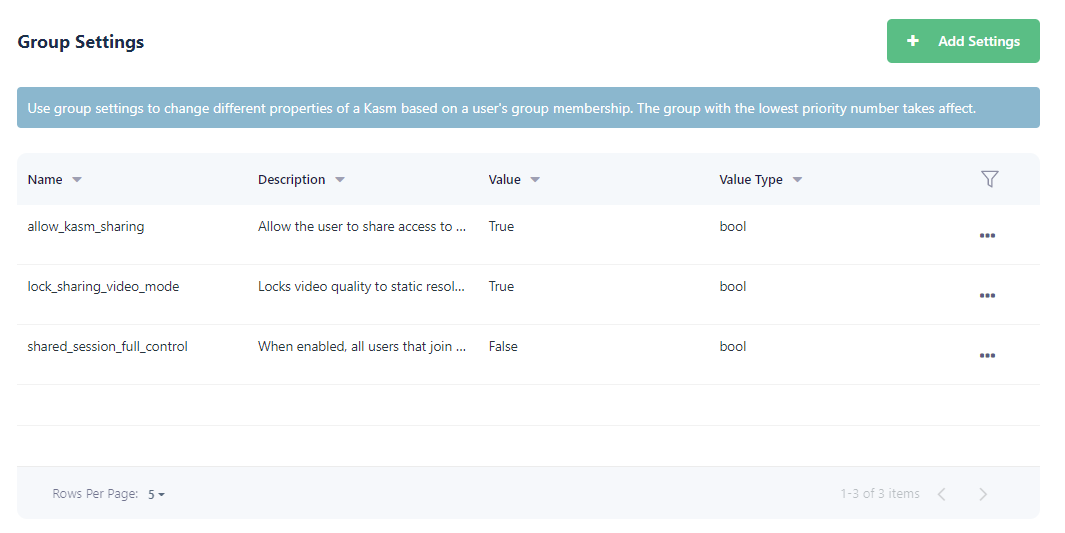Click the Add Settings button

click(x=962, y=41)
